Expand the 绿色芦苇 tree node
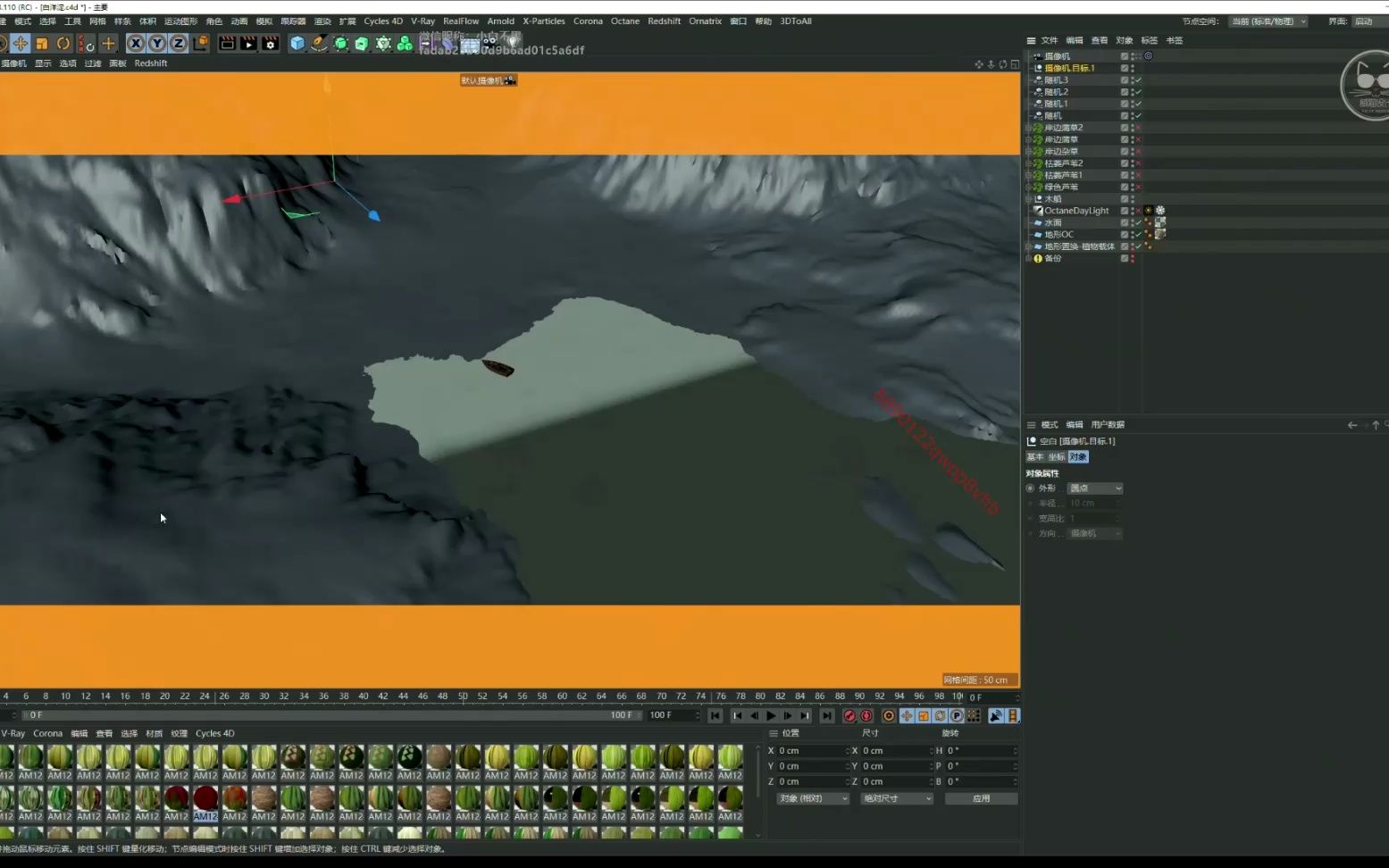The image size is (1389, 868). (x=1029, y=188)
